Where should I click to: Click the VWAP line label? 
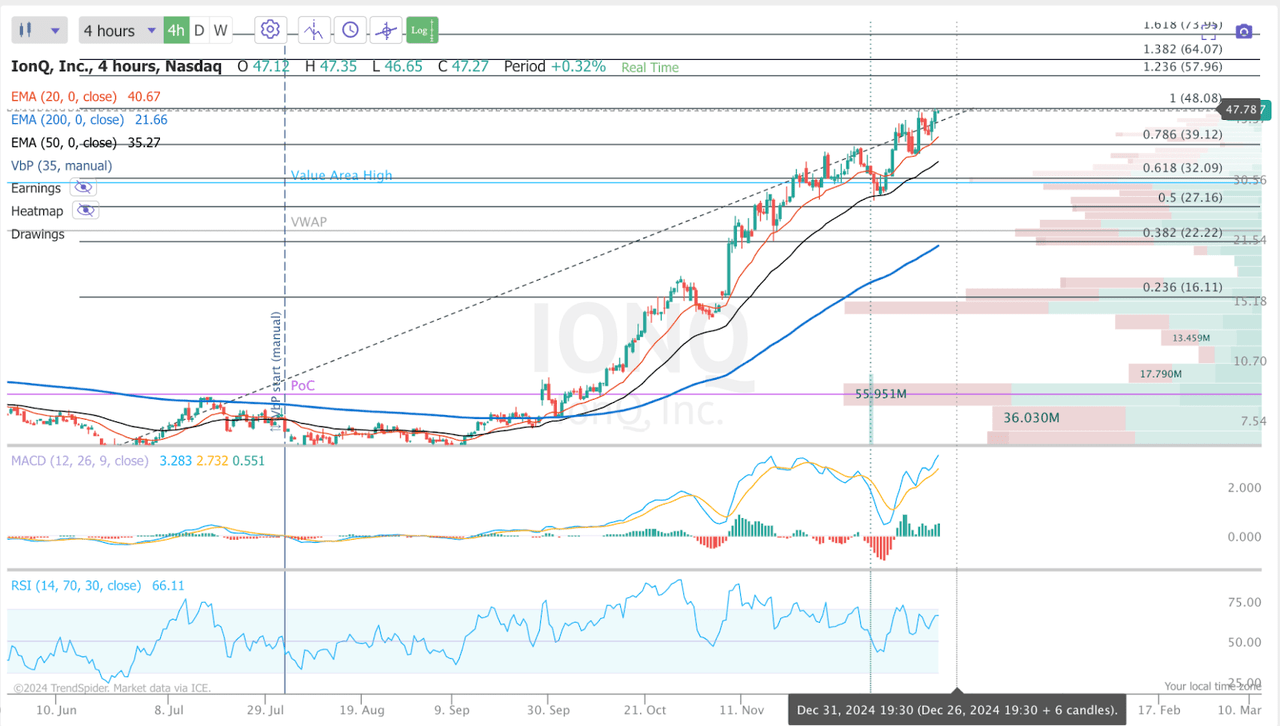pos(309,221)
